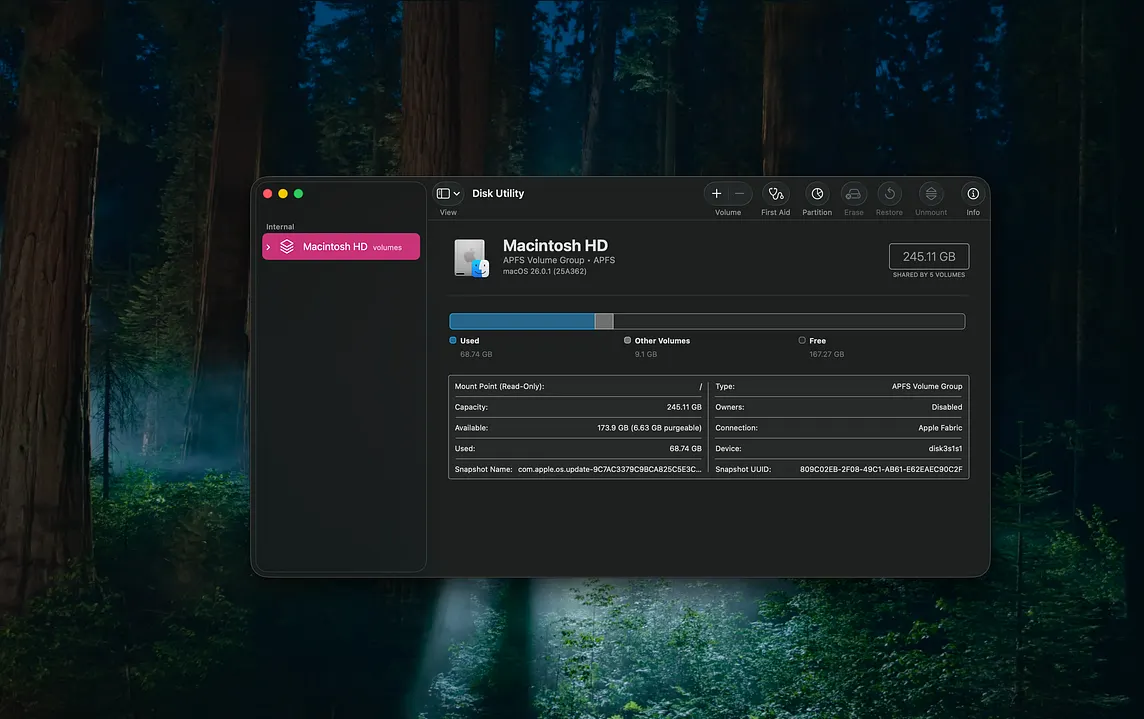
Task: Click the 245.11 GB capacity box
Action: click(929, 256)
